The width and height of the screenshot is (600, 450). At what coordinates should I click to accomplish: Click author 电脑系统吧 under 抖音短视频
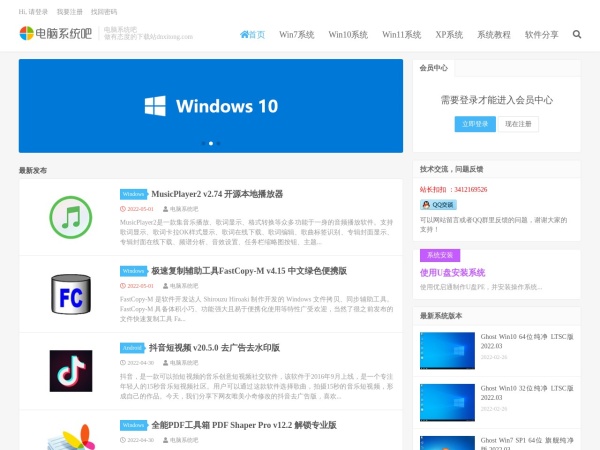[184, 363]
